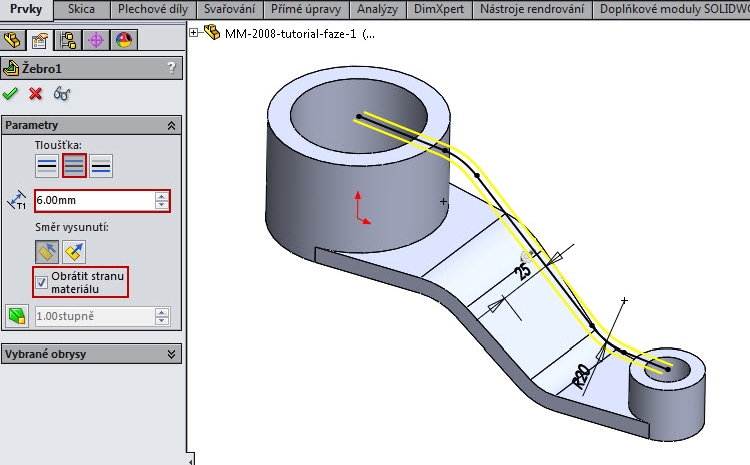Confirm the rib with the green checkmark

(10, 93)
